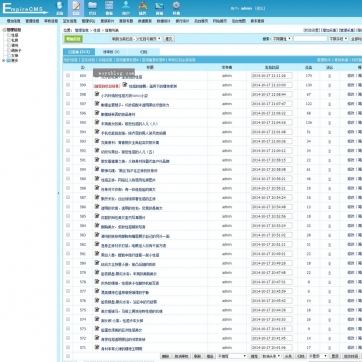Click the title icon in row ID 594

[97, 132]
